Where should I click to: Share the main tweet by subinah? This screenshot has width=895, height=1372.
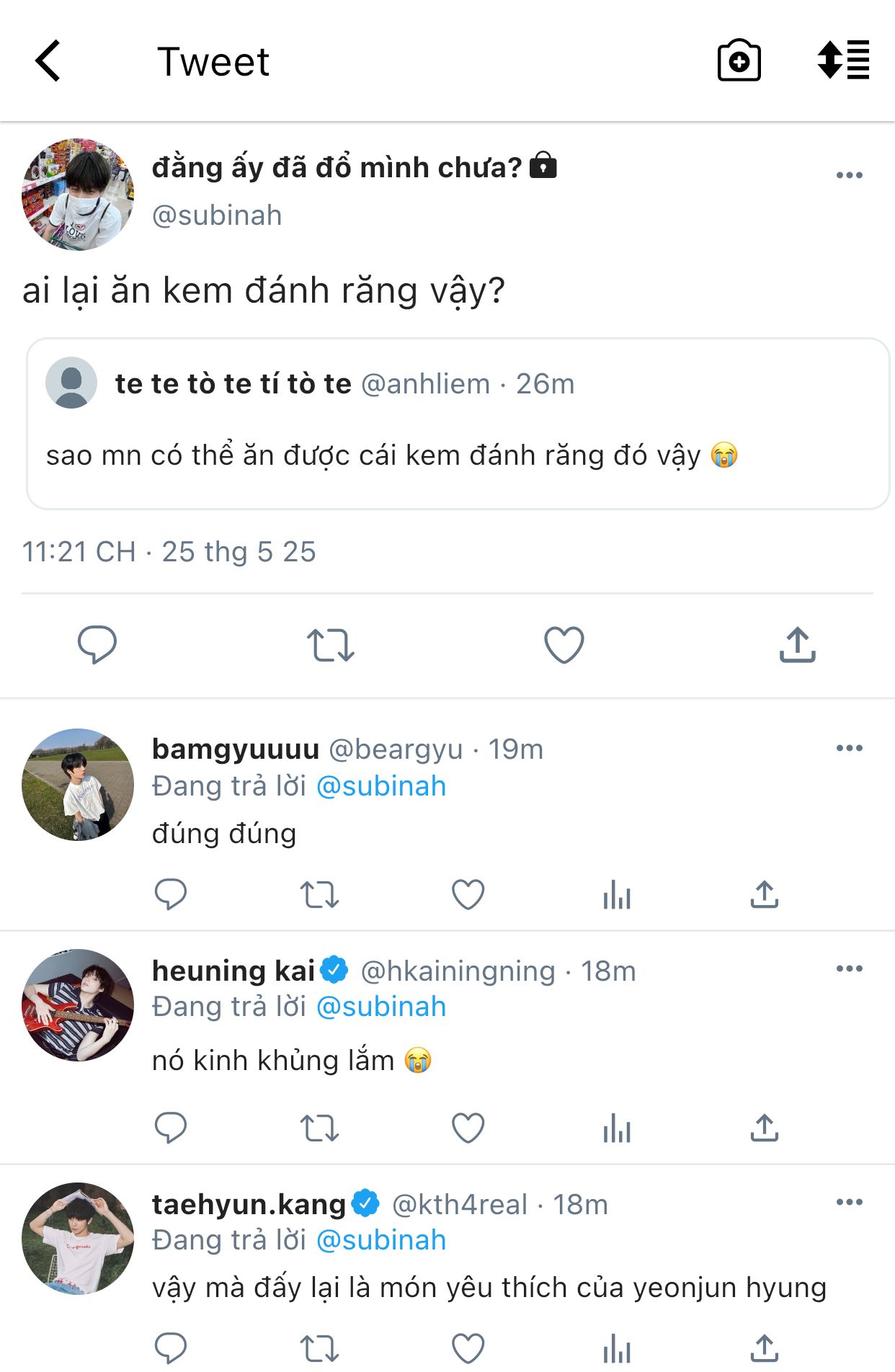pos(797,644)
